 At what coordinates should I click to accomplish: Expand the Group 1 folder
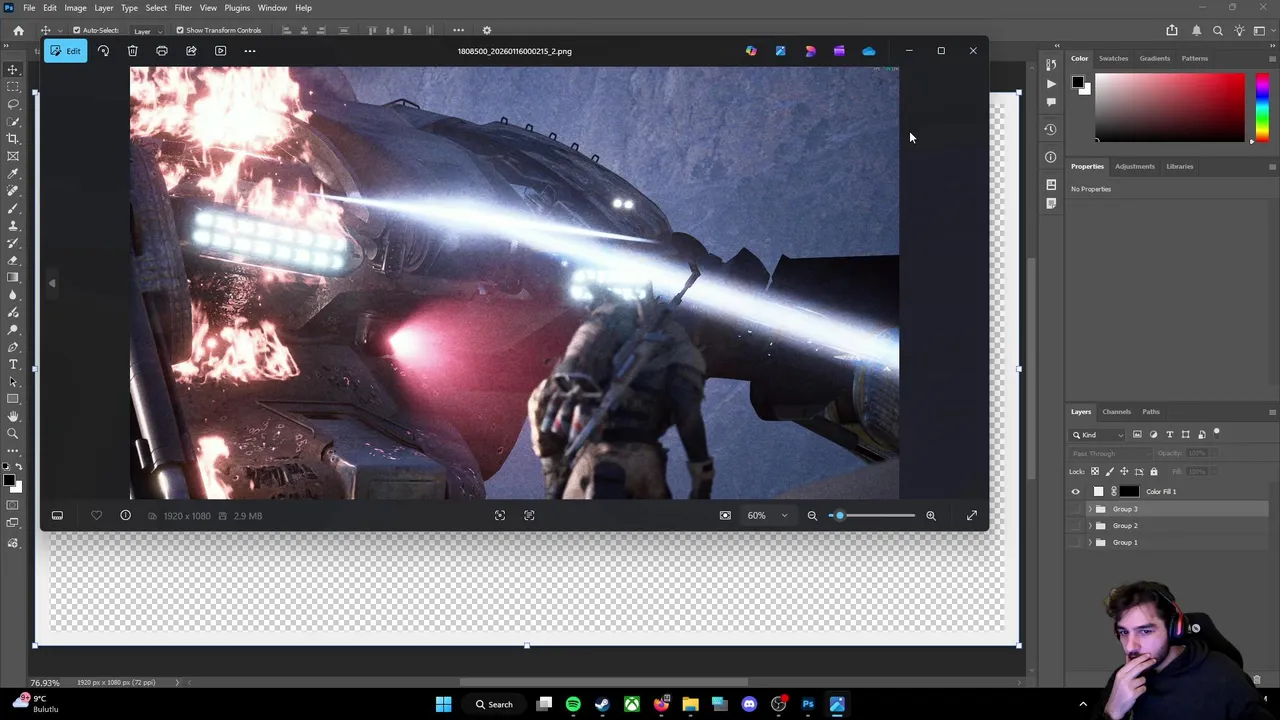(x=1090, y=543)
